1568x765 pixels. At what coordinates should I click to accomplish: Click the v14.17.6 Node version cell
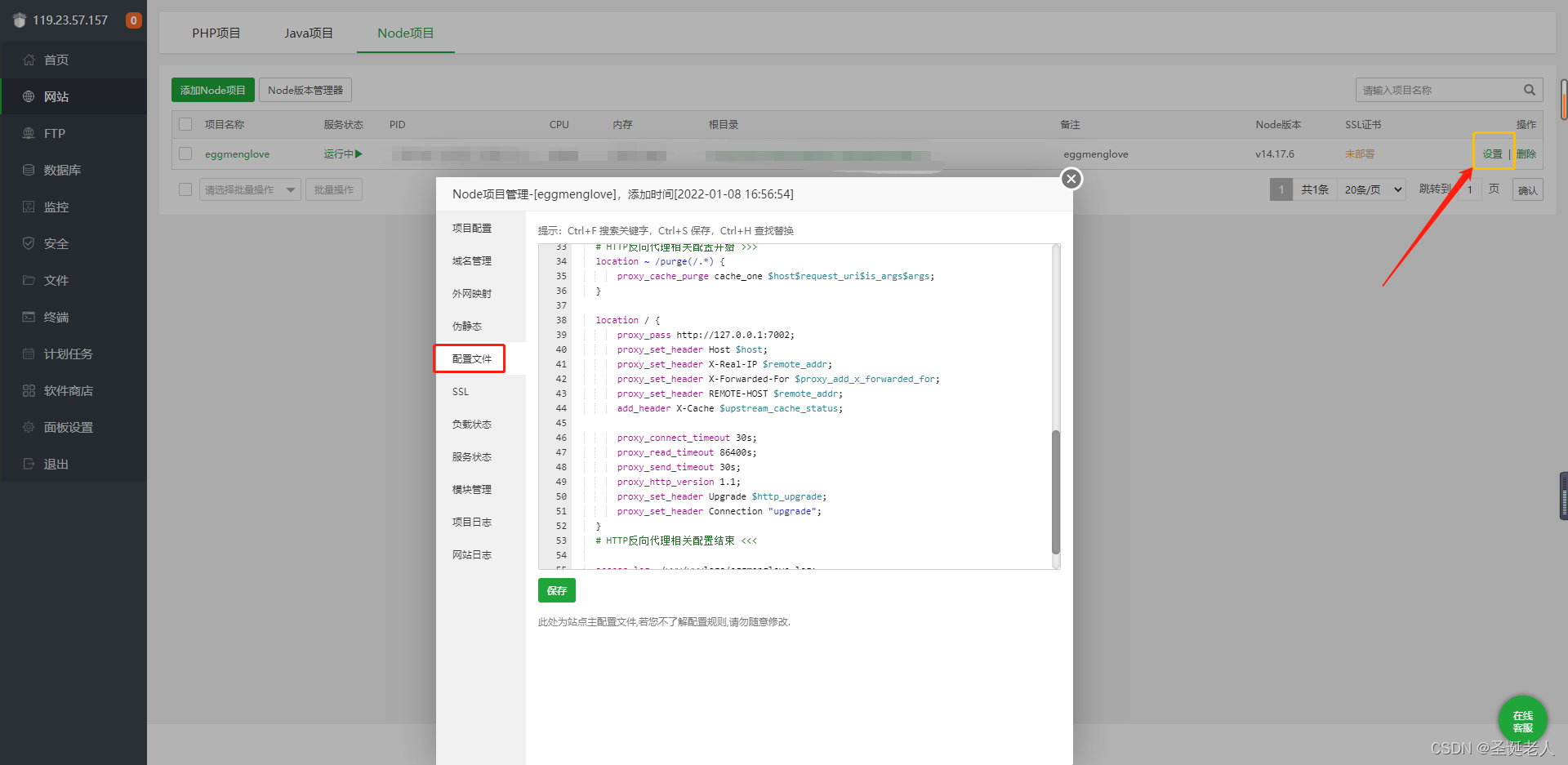point(1275,153)
